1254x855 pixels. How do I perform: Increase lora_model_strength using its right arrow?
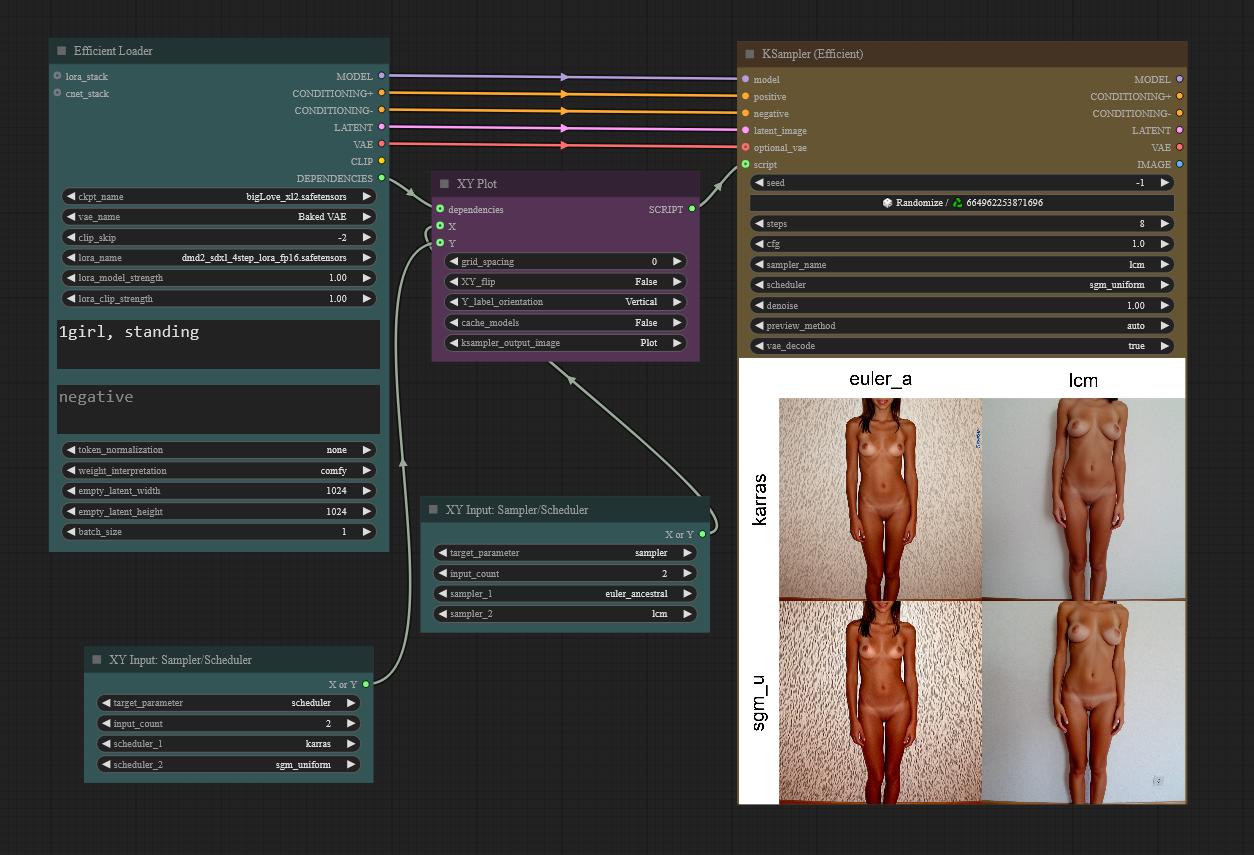(367, 278)
